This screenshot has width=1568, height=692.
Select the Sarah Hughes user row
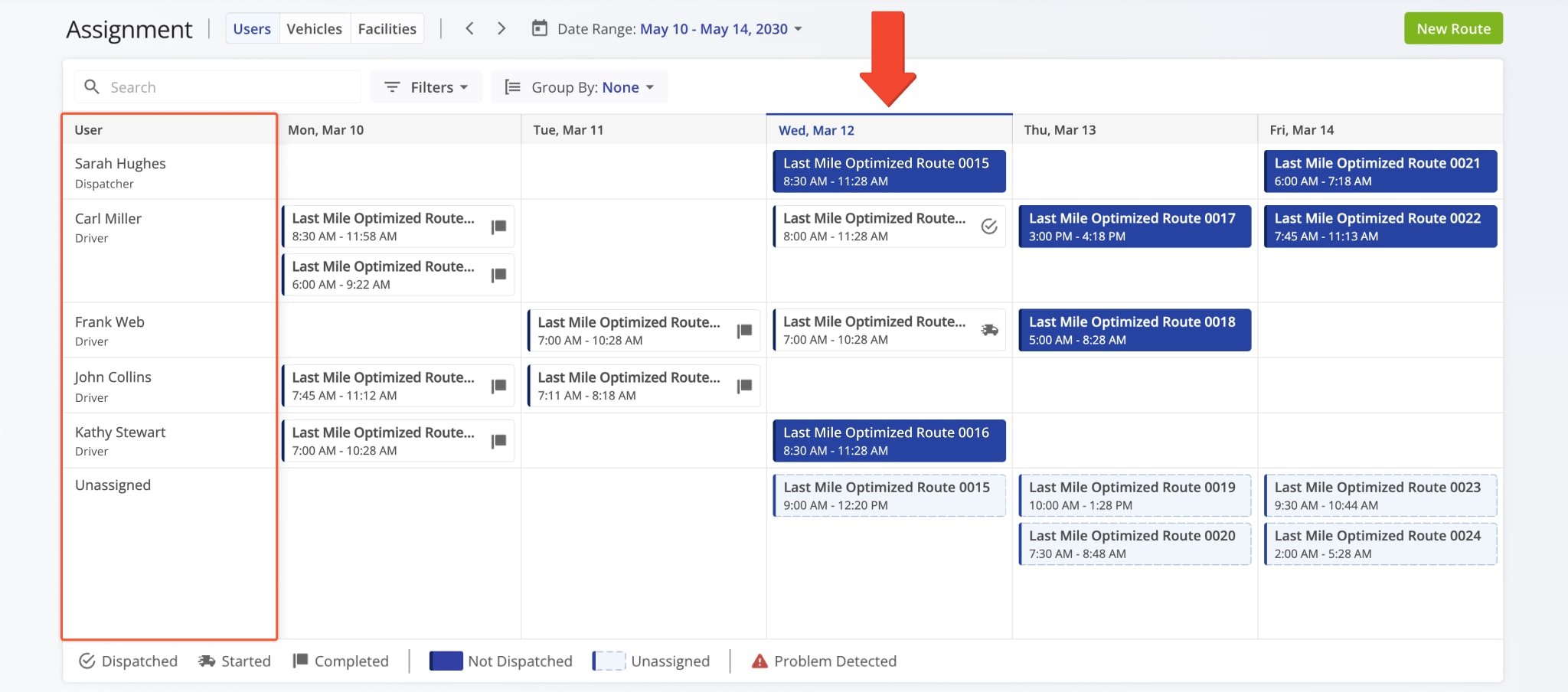(x=169, y=172)
